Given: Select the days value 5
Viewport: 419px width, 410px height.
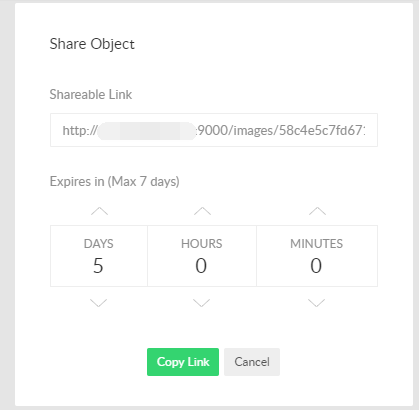Looking at the screenshot, I should pyautogui.click(x=98, y=266).
